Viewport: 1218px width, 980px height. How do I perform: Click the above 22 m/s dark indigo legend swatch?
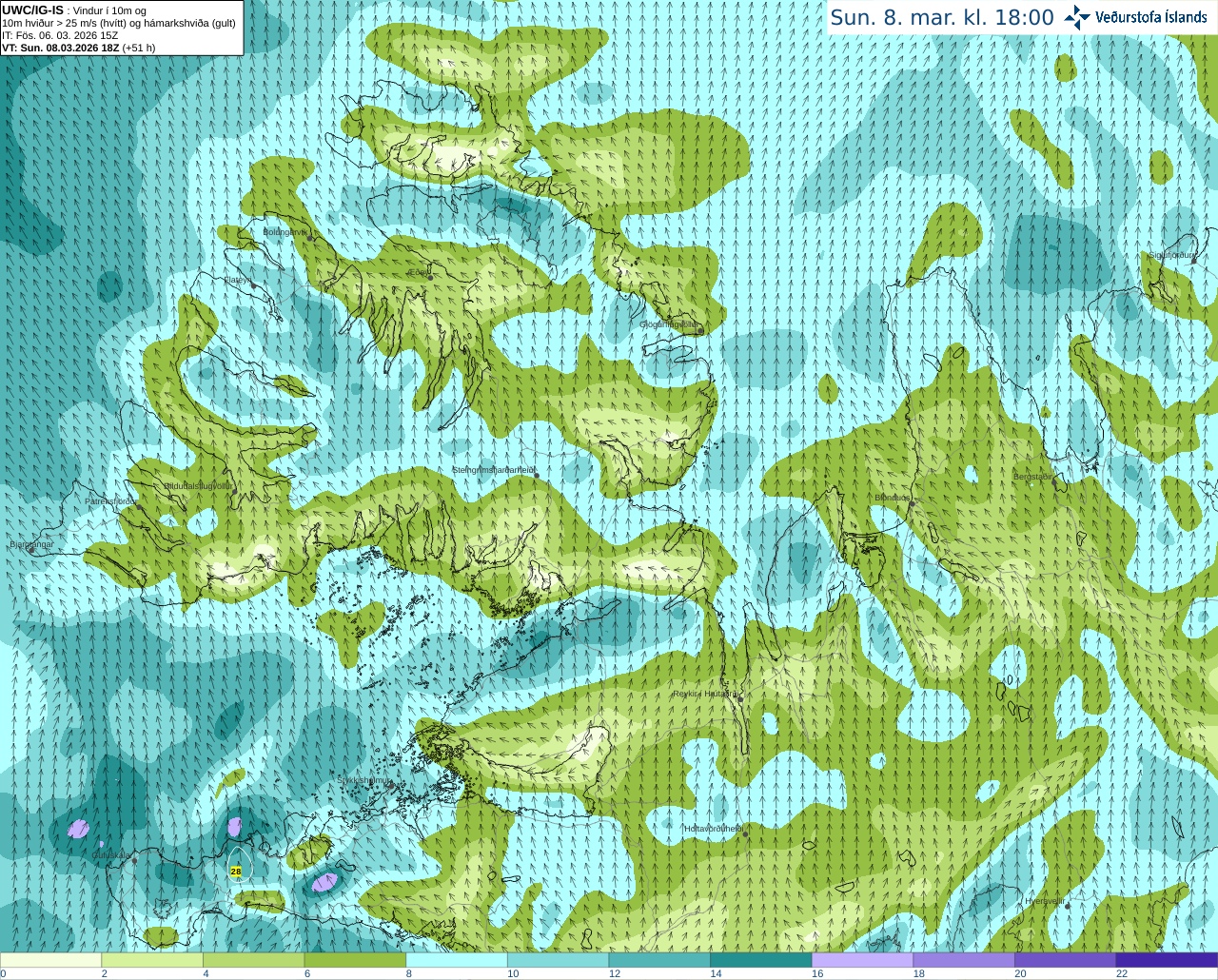coord(1167,960)
